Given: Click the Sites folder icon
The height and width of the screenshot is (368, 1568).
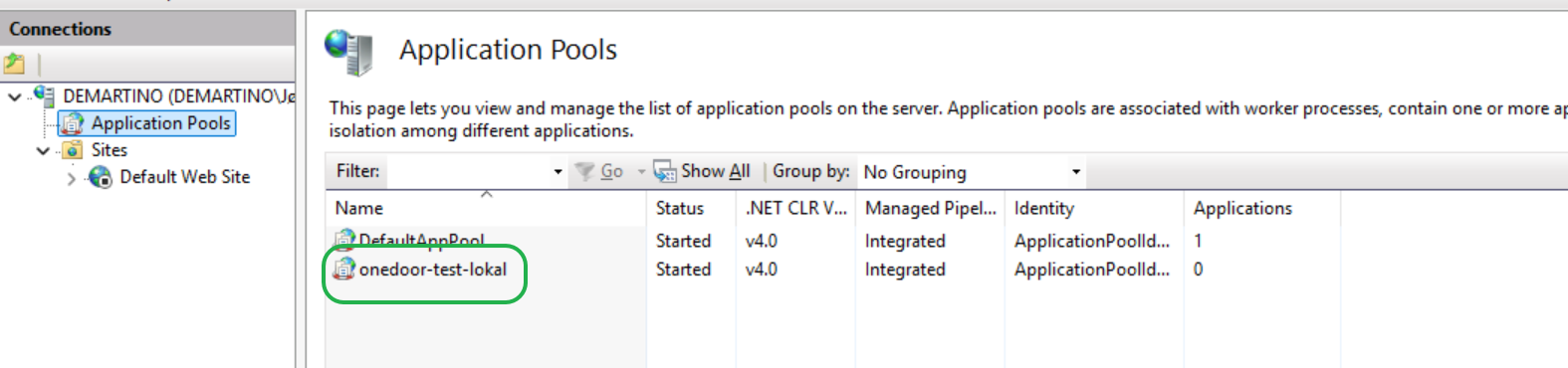Looking at the screenshot, I should tap(73, 150).
